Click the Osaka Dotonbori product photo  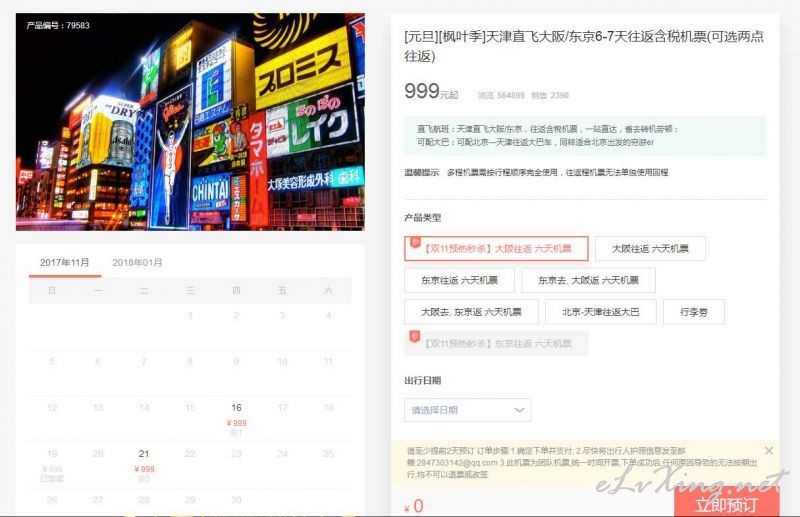(190, 122)
